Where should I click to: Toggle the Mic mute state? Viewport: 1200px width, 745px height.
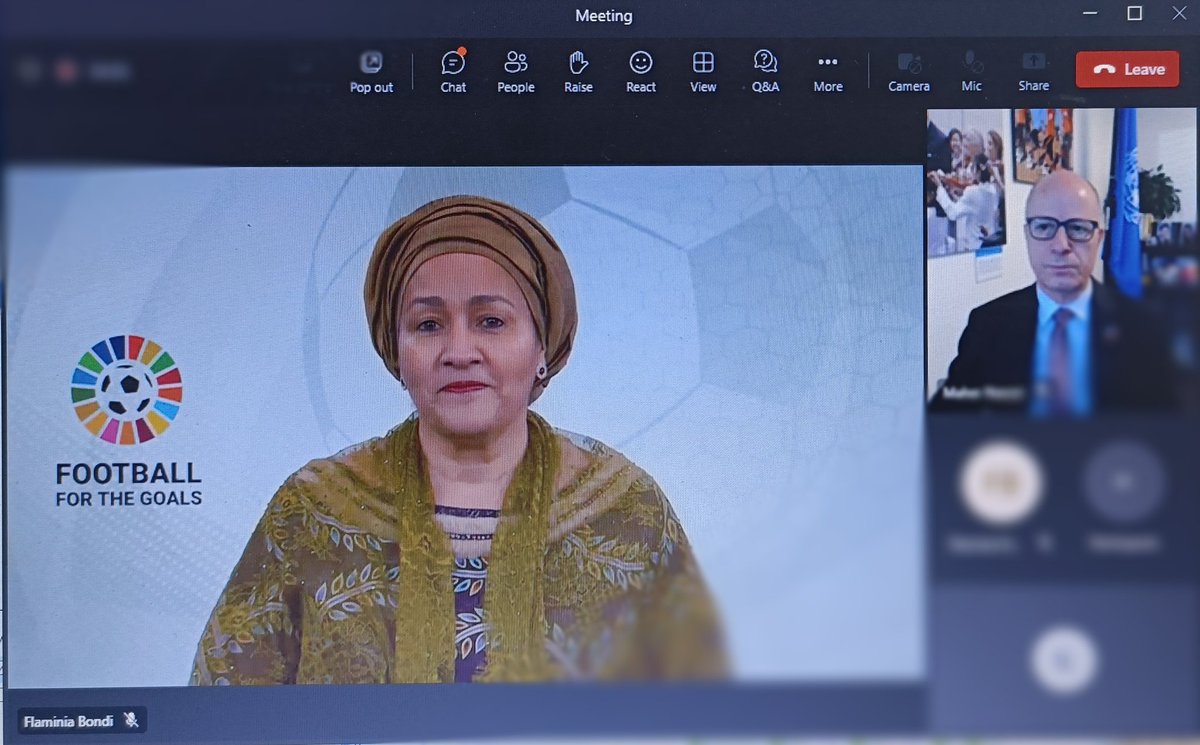click(x=971, y=72)
